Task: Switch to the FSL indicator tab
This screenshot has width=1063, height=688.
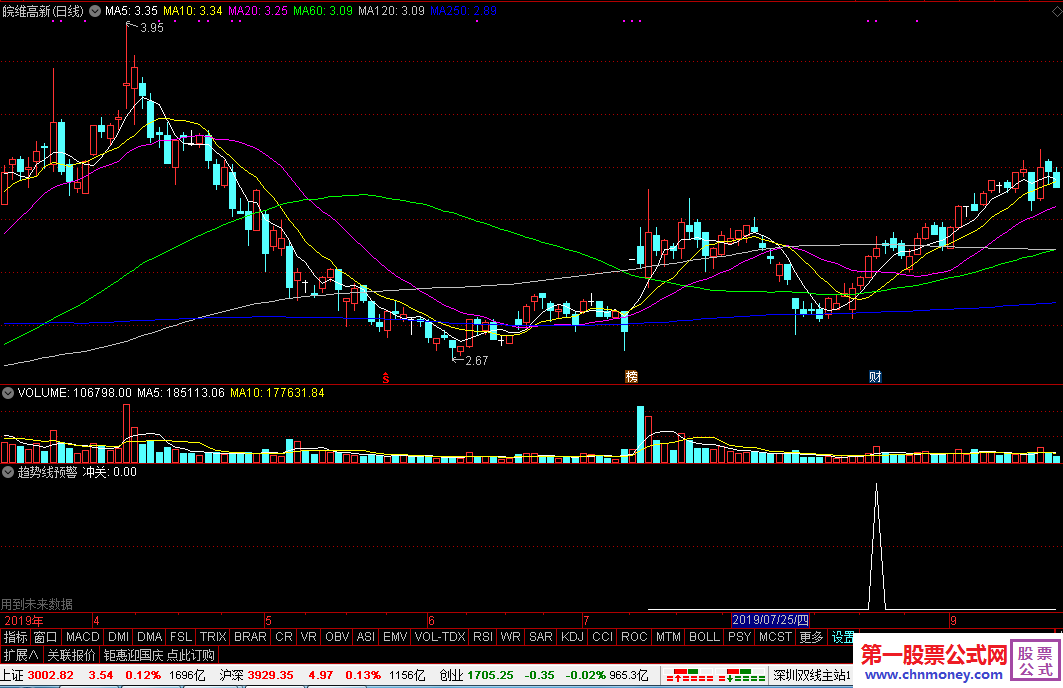Action: click(x=181, y=637)
